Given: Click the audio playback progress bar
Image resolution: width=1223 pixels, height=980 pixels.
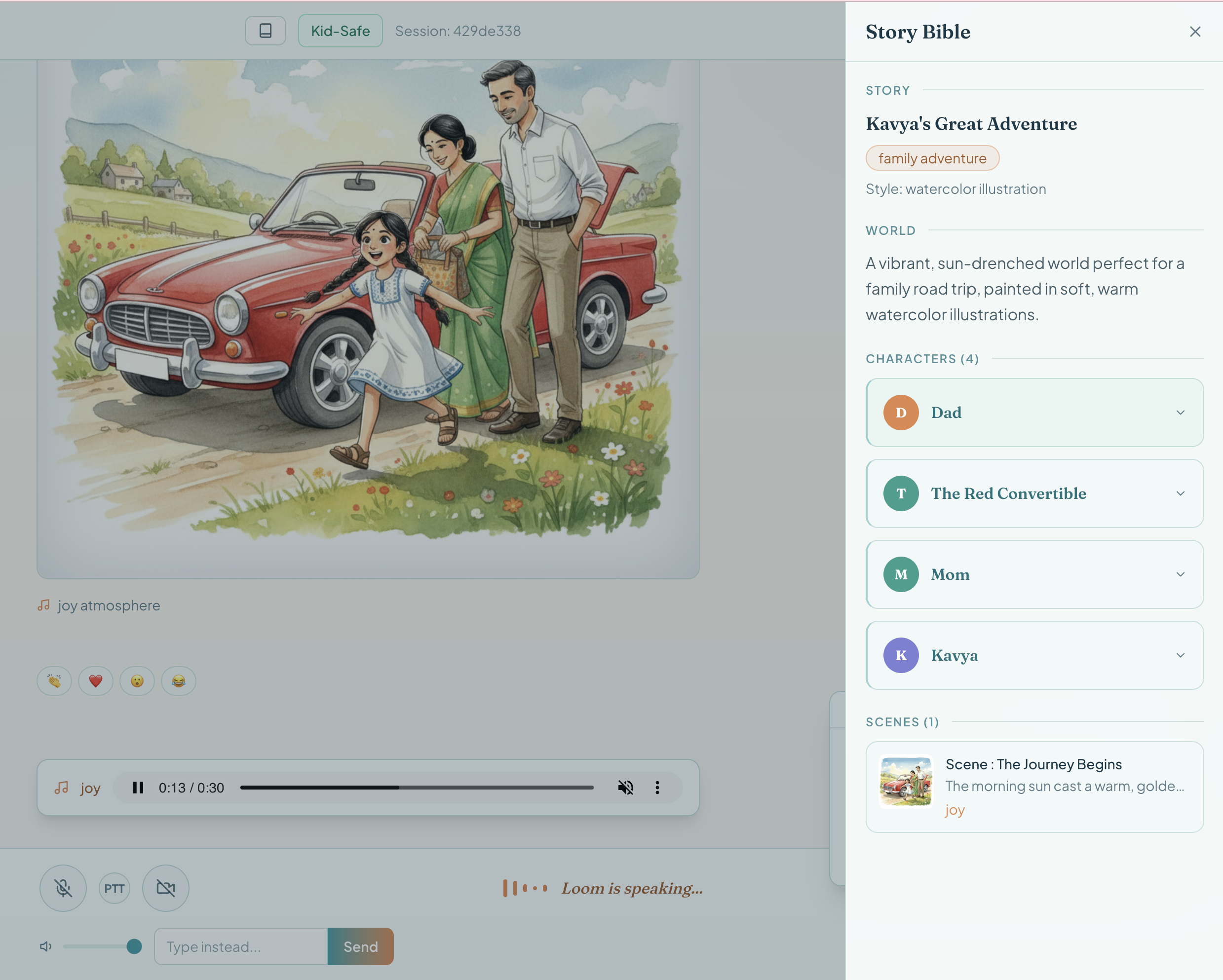Looking at the screenshot, I should [417, 787].
